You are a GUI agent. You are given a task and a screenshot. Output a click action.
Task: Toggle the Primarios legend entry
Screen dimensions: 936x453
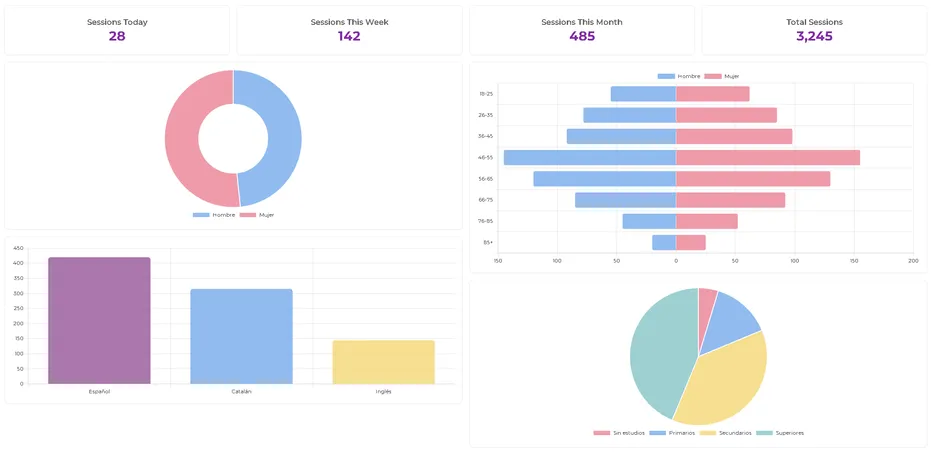(x=672, y=433)
